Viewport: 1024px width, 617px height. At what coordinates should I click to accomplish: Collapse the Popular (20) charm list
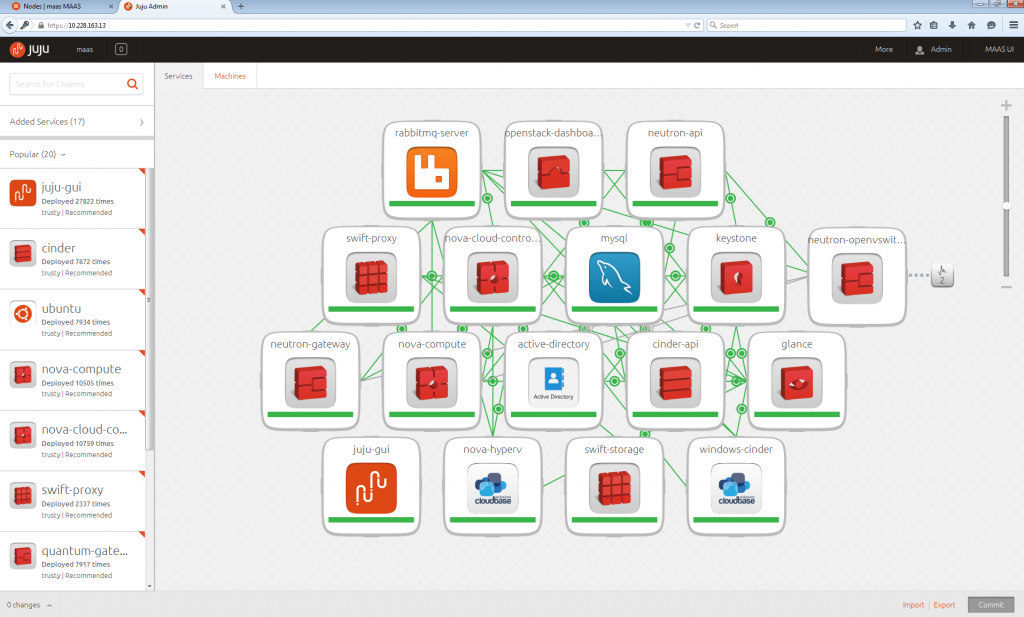38,155
